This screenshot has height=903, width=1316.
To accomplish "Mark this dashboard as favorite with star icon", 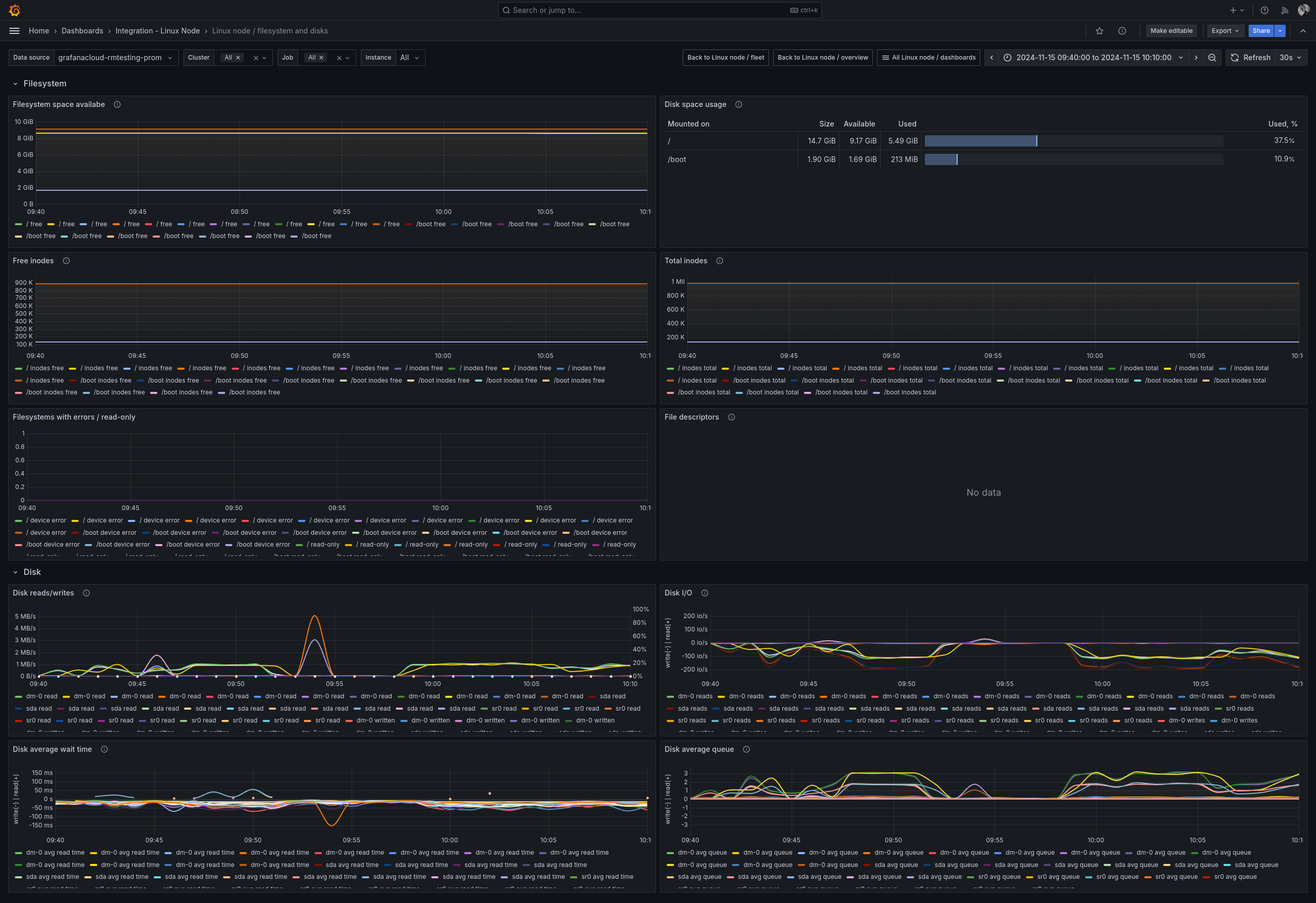I will pyautogui.click(x=1099, y=30).
